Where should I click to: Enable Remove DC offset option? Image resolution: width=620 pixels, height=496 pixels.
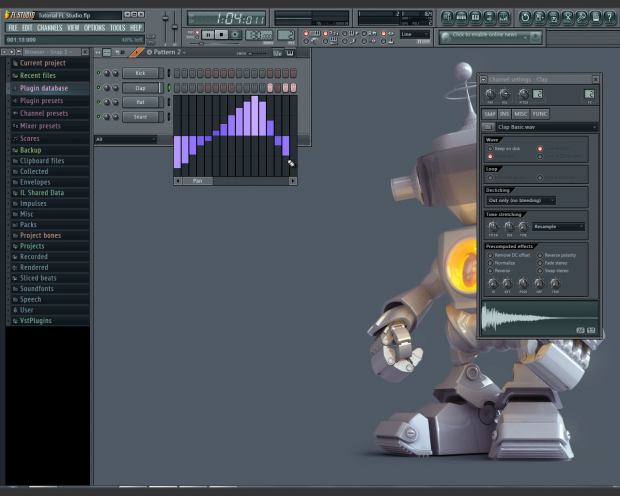(x=490, y=255)
